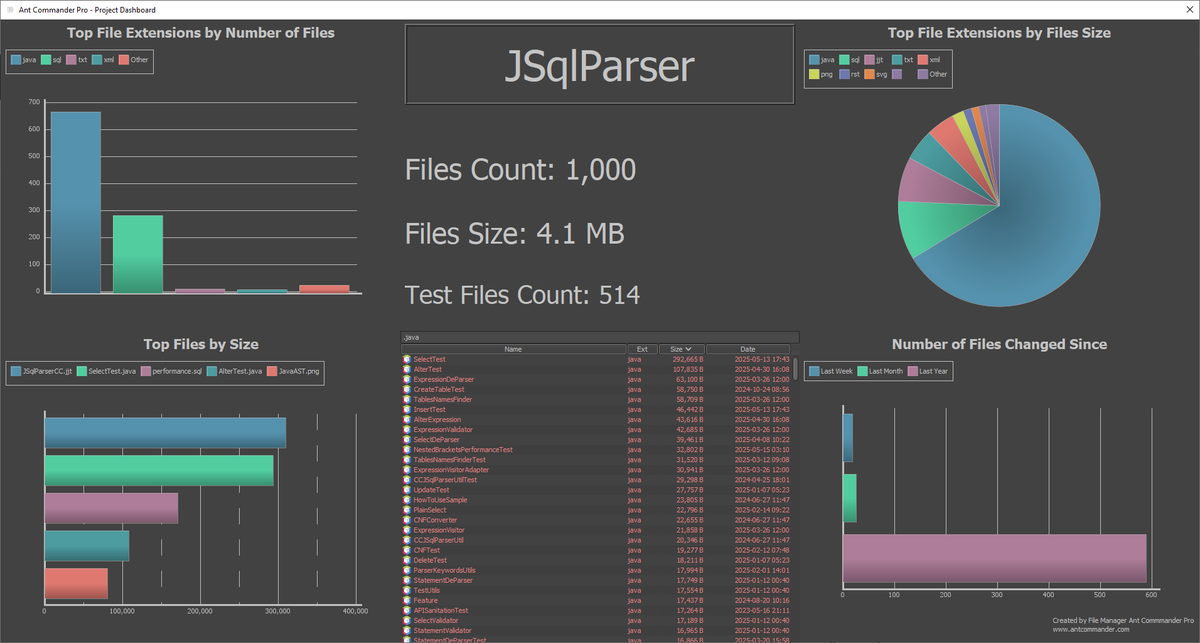Viewport: 1200px width, 643px height.
Task: Click svg swatch in Files Size legend
Action: point(870,74)
